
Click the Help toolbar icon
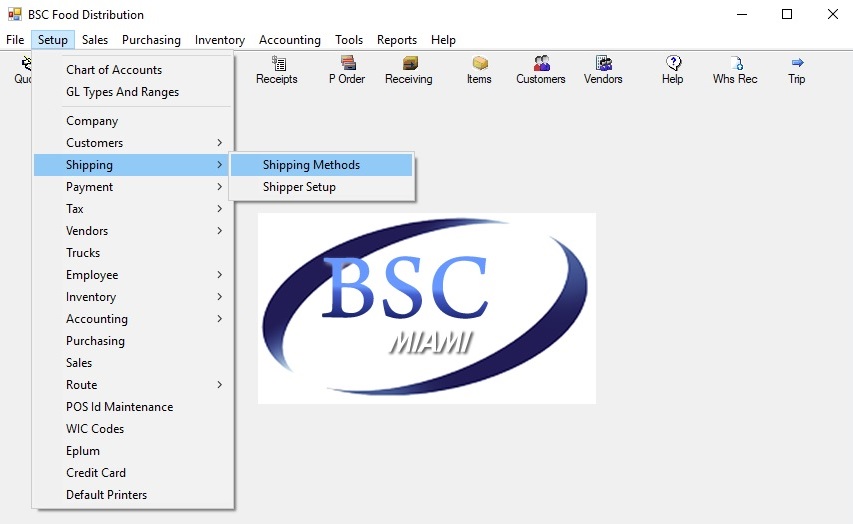673,71
